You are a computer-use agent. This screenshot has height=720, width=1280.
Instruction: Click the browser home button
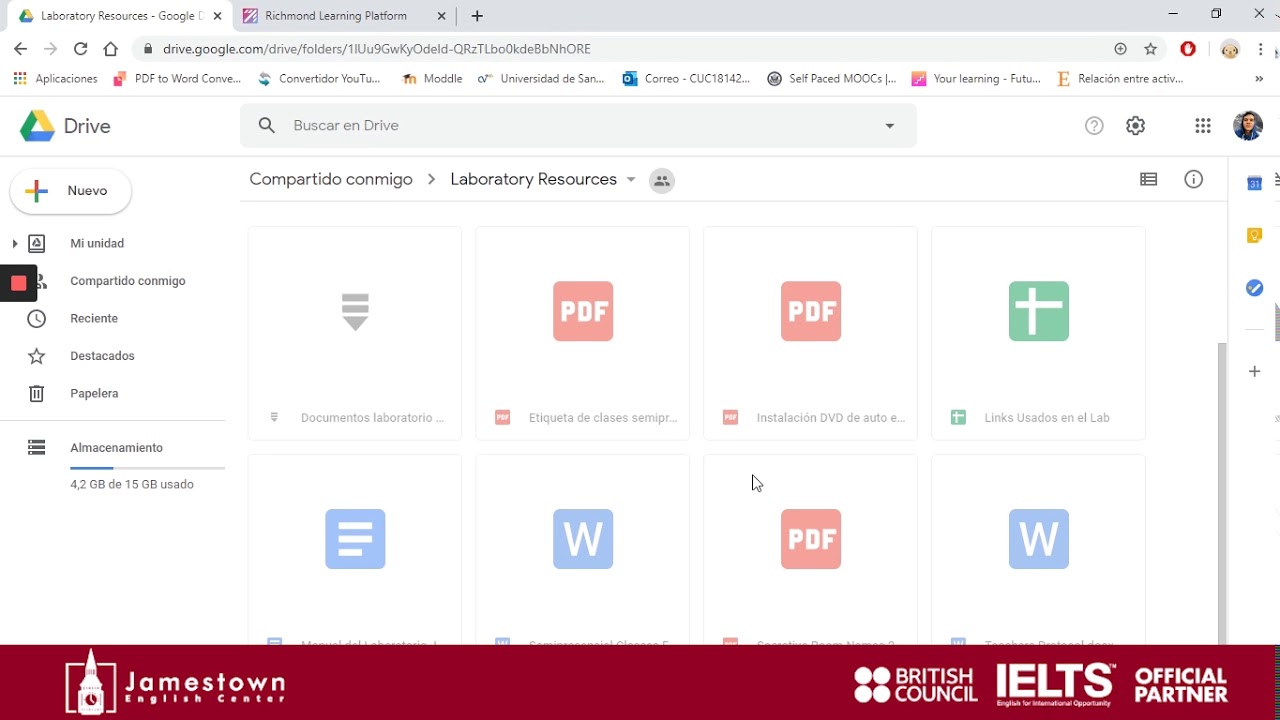(111, 49)
